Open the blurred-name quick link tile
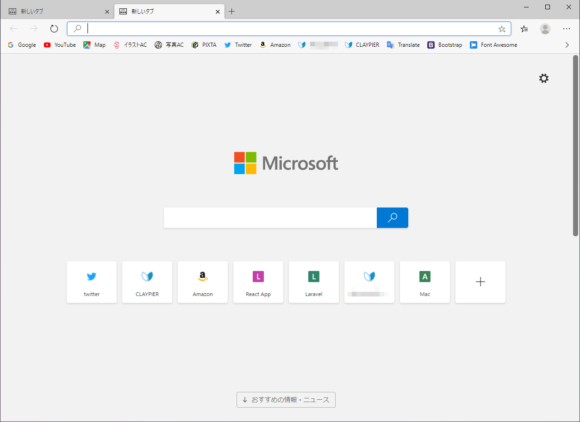The height and width of the screenshot is (422, 580). coord(369,282)
